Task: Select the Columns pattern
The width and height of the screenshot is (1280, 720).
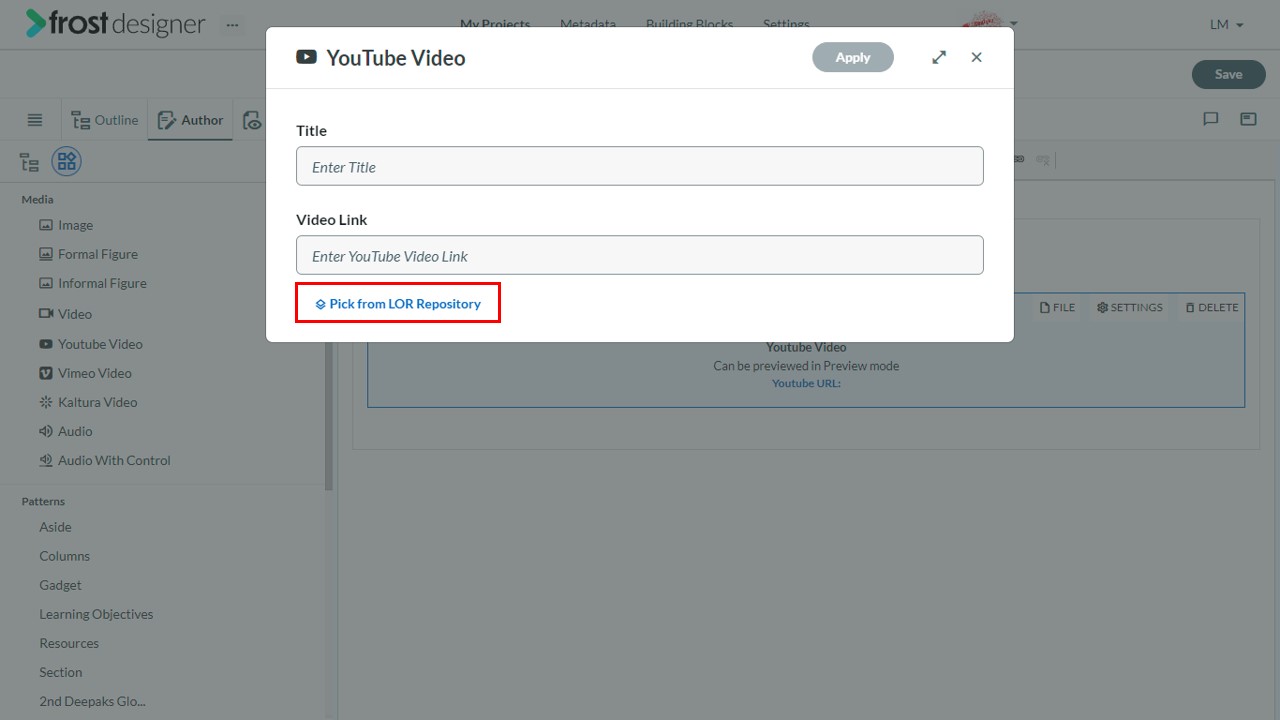Action: [x=64, y=556]
